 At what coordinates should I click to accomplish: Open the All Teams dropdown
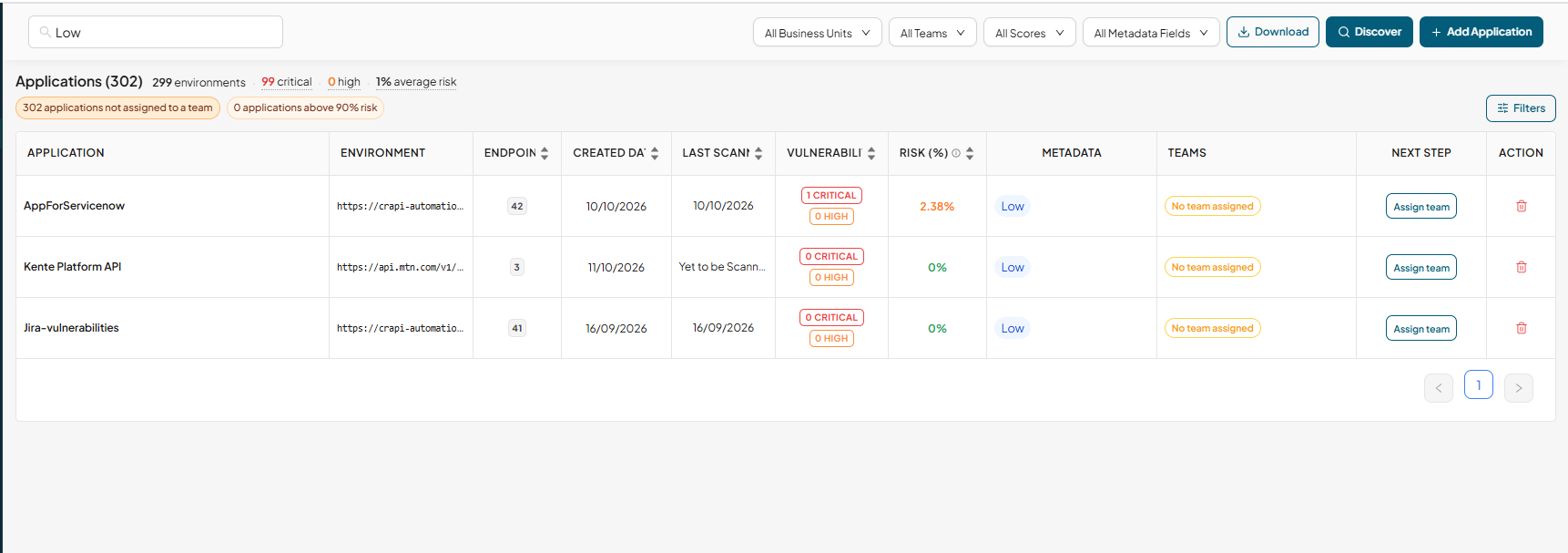click(932, 33)
